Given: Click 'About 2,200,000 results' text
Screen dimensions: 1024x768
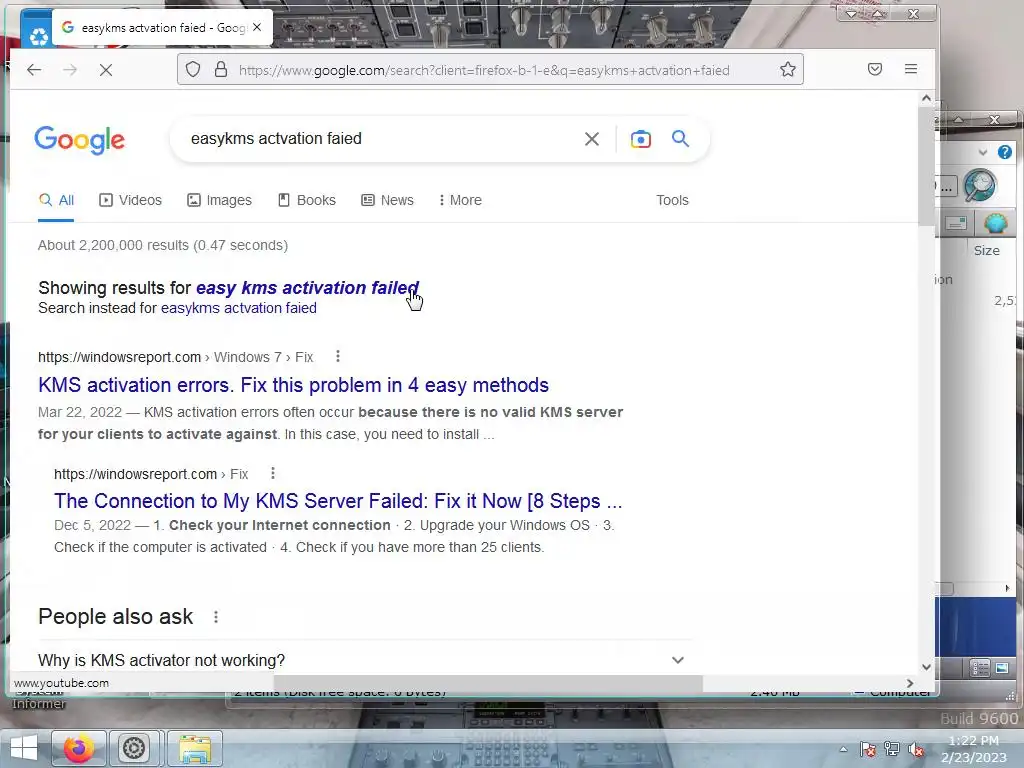Looking at the screenshot, I should 163,245.
